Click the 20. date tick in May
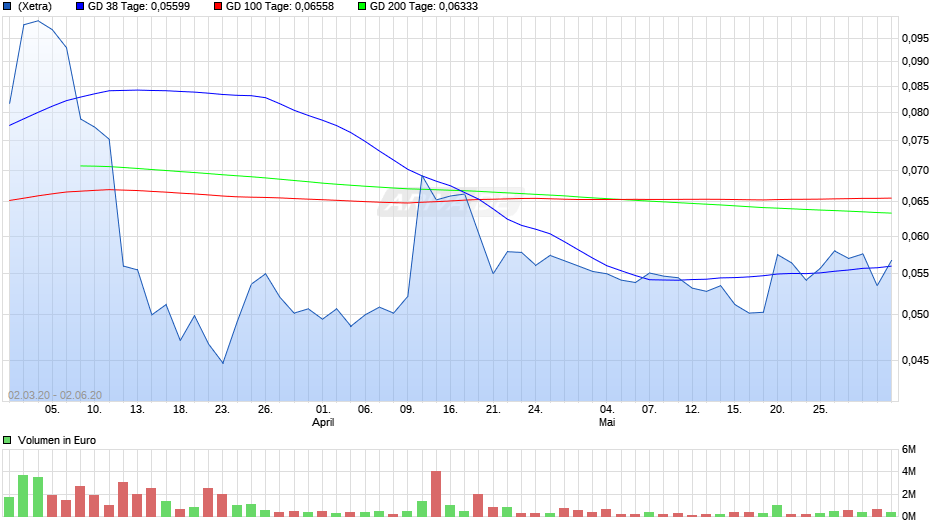Image resolution: width=940 pixels, height=526 pixels. [776, 409]
